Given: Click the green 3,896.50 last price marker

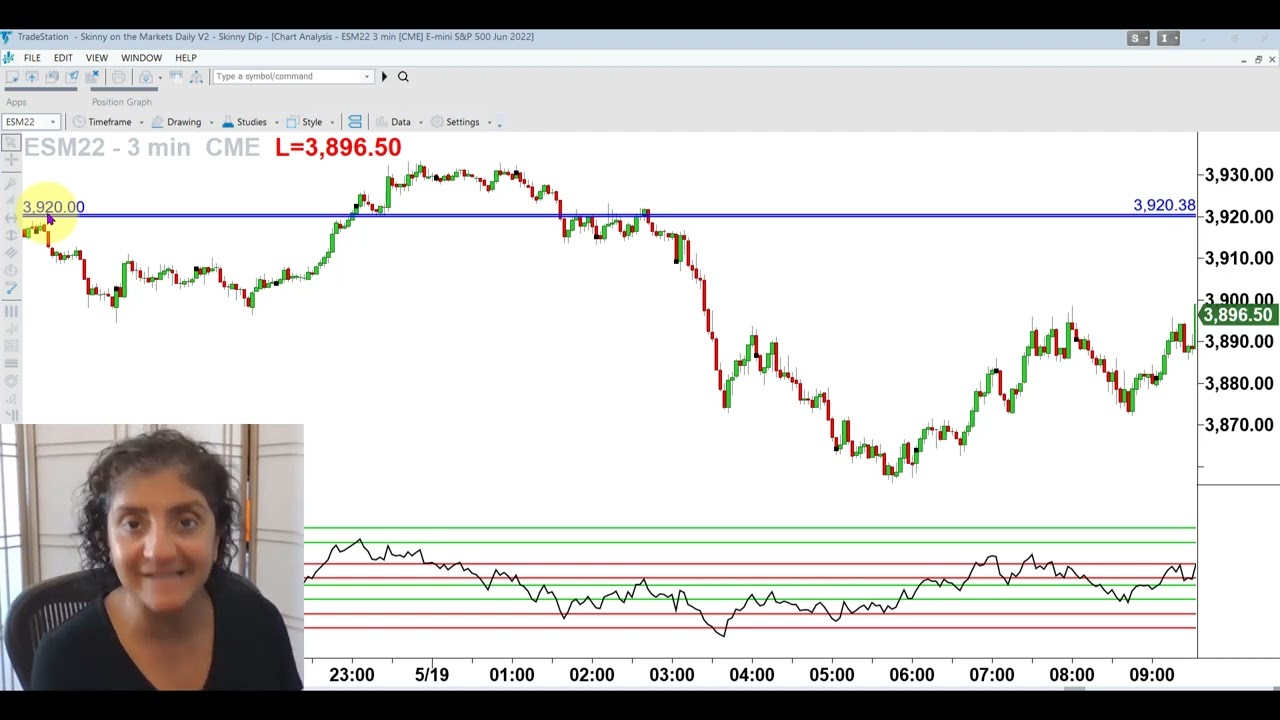Looking at the screenshot, I should 1238,315.
